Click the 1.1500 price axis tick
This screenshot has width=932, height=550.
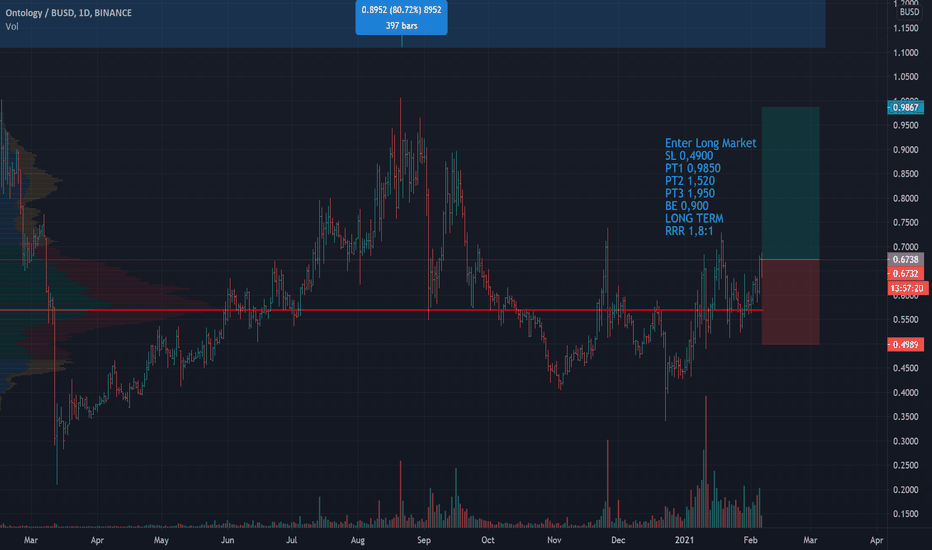point(905,29)
